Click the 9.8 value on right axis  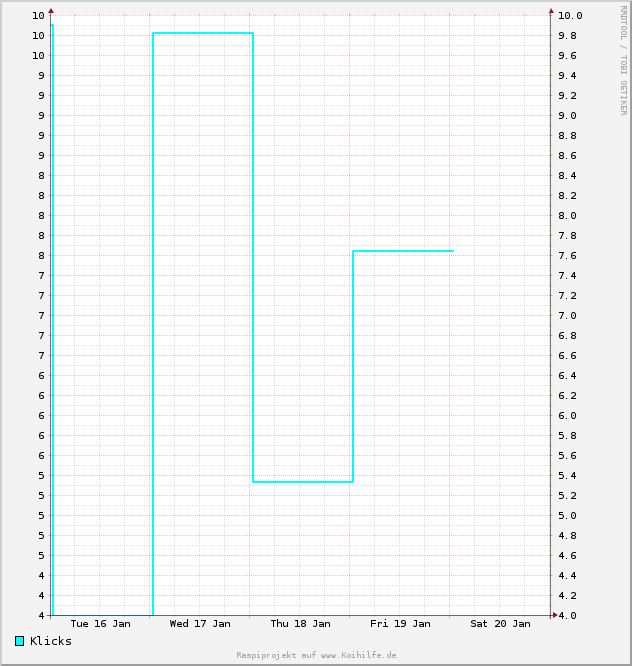coord(567,36)
